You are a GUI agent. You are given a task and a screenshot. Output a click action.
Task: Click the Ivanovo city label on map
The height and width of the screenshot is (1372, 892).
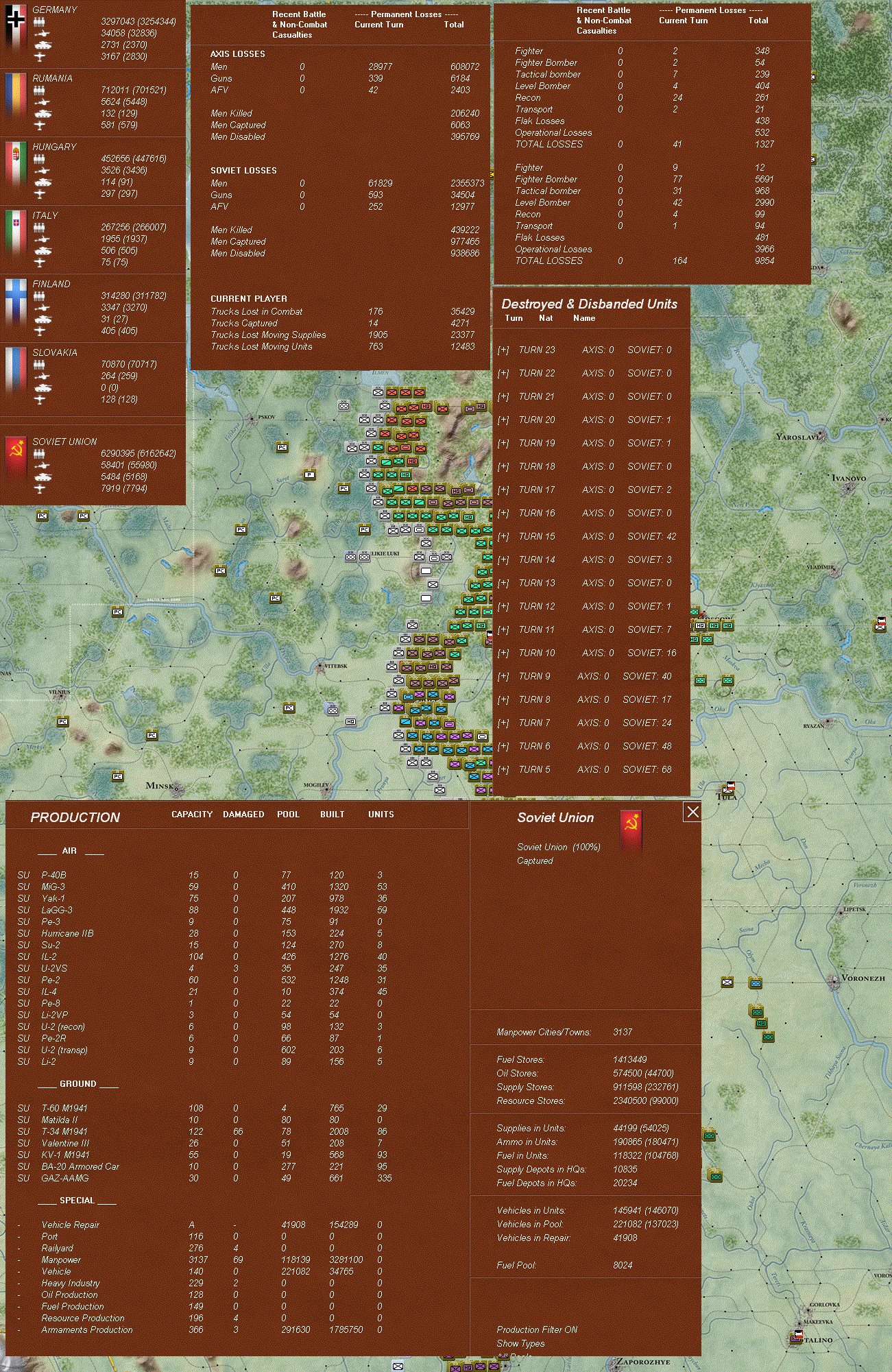849,478
